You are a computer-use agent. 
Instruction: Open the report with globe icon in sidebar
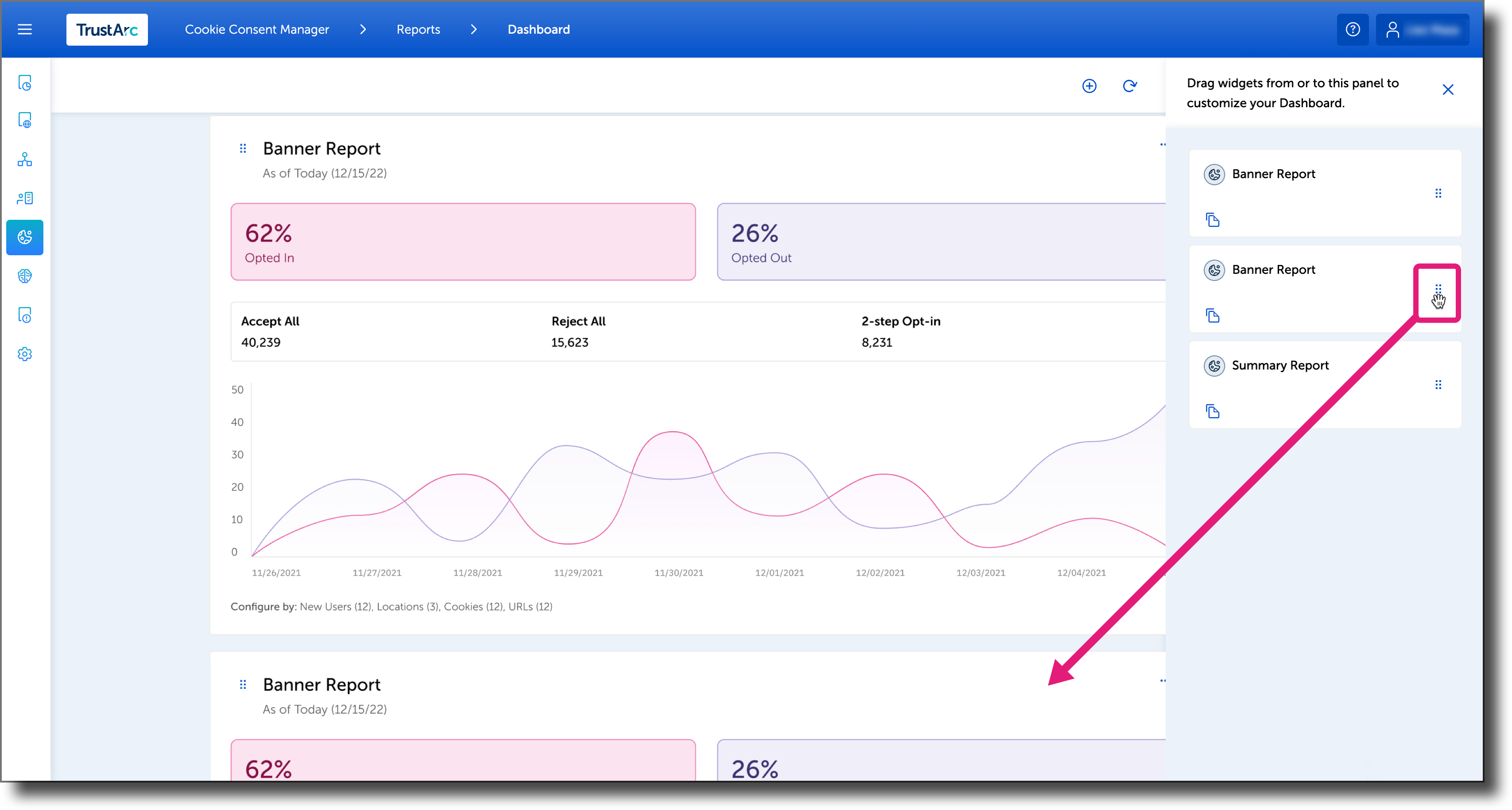click(25, 120)
